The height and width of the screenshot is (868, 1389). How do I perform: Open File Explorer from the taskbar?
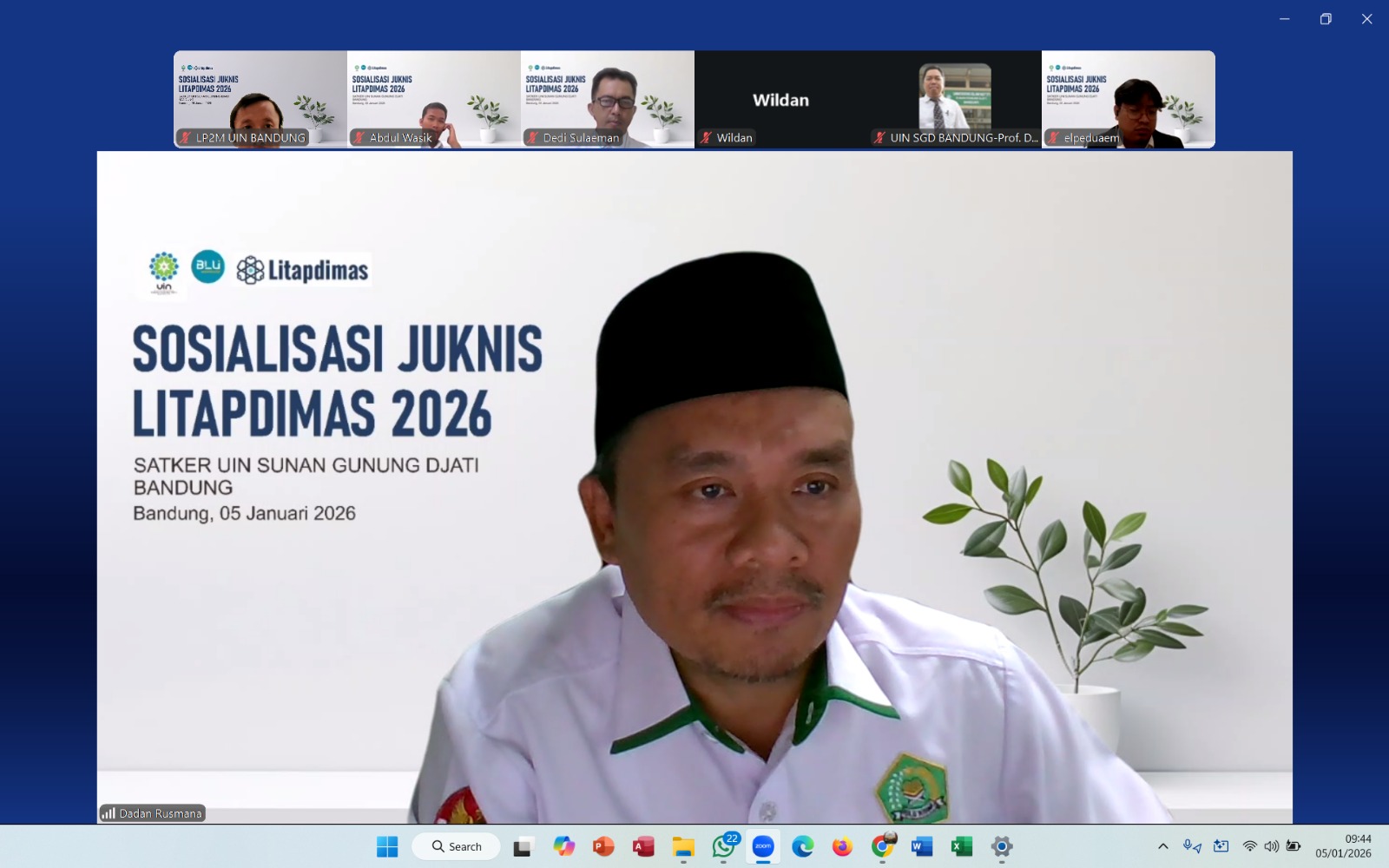683,846
